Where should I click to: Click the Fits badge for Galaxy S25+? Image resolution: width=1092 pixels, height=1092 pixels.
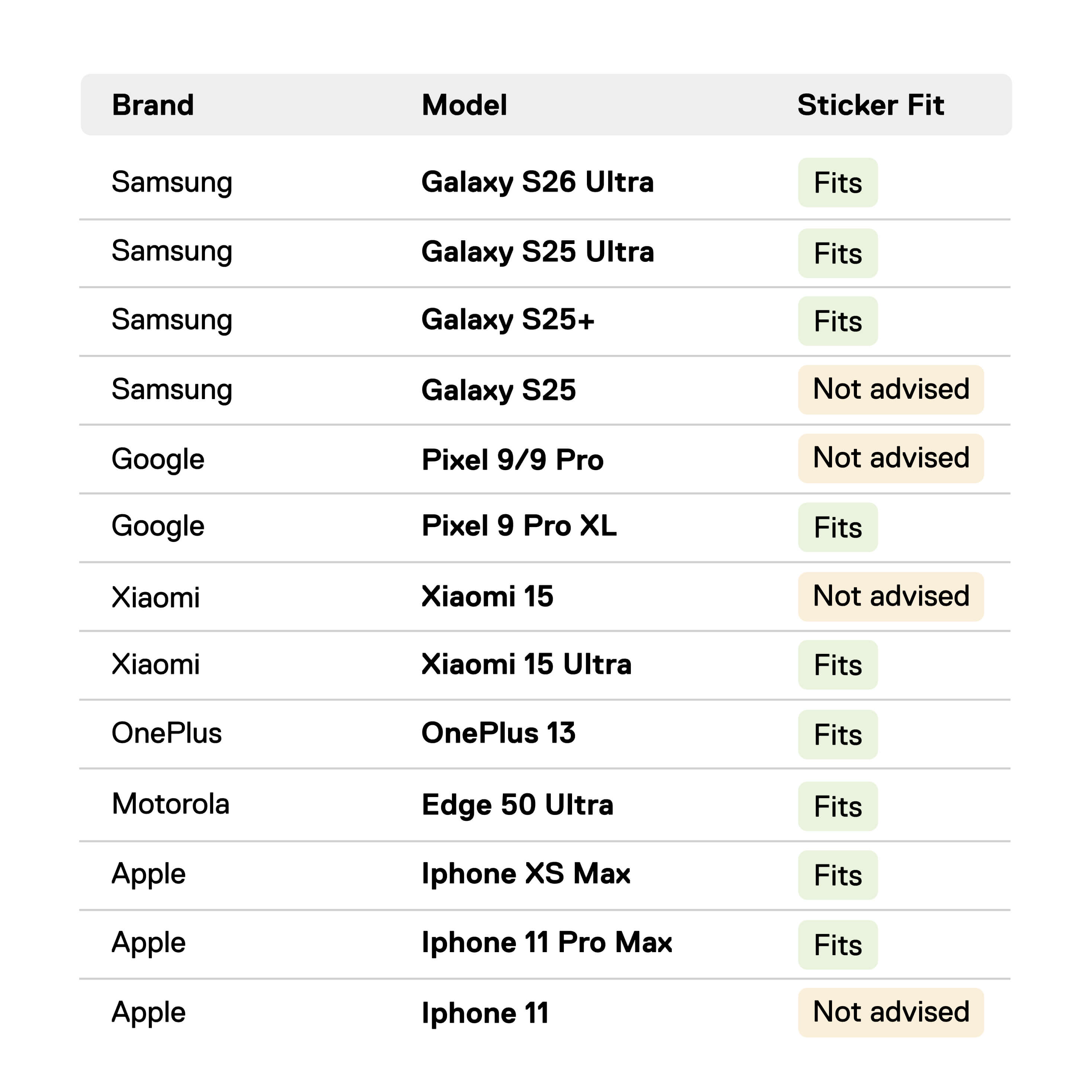pyautogui.click(x=838, y=321)
